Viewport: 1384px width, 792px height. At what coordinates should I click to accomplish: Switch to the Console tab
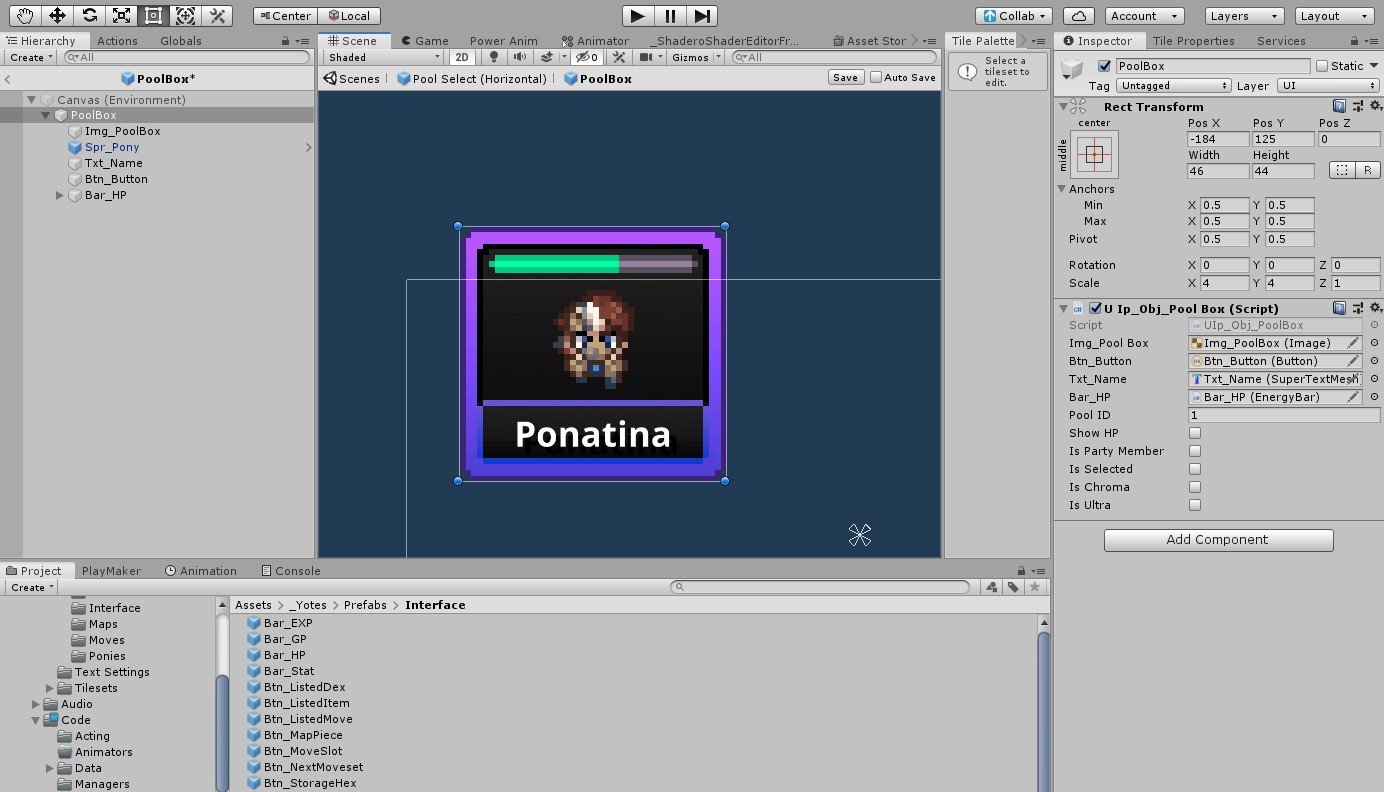tap(291, 571)
